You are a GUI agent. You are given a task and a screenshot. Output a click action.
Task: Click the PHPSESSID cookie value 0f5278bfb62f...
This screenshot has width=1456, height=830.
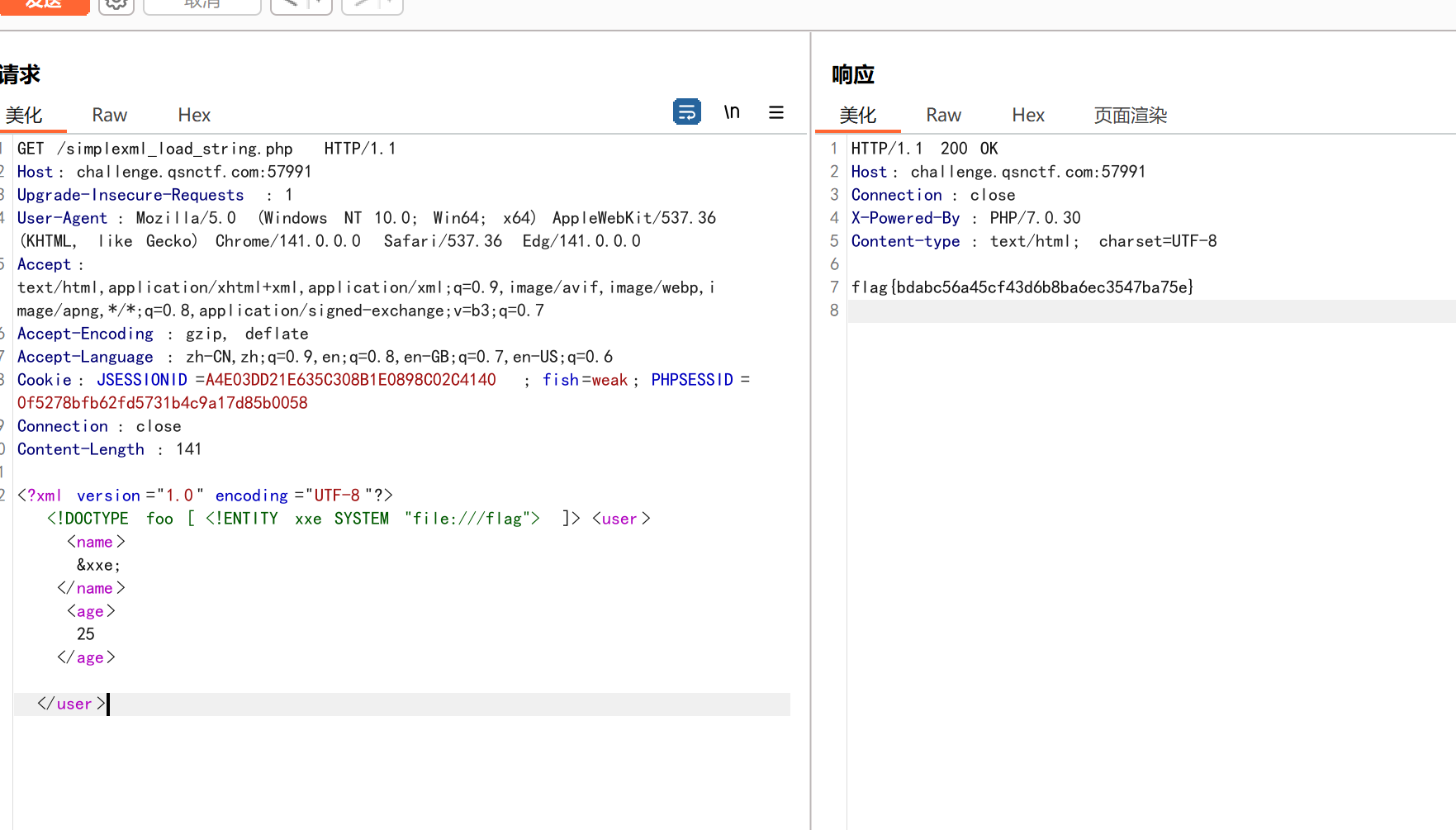point(162,403)
